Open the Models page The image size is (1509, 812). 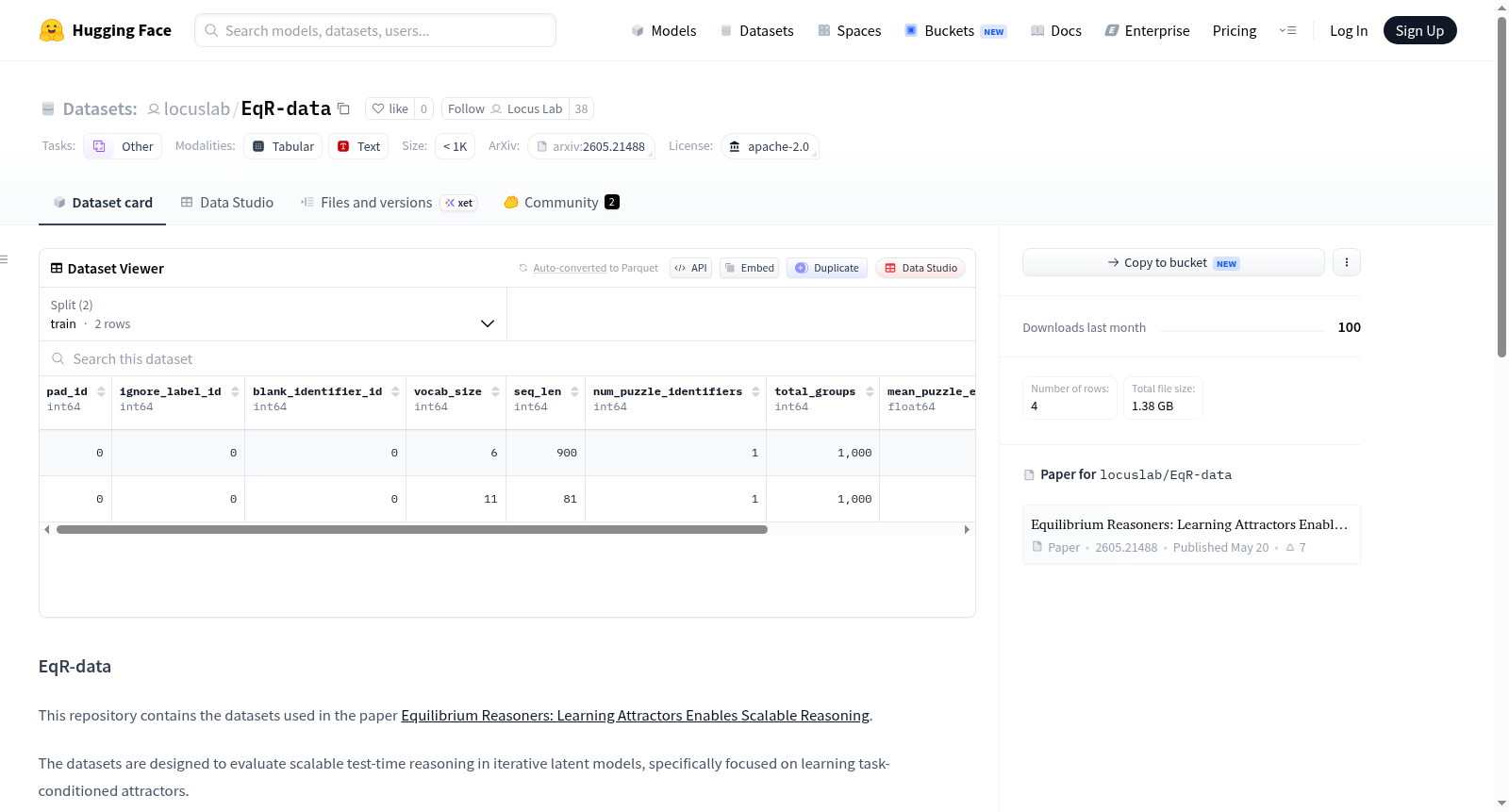664,30
